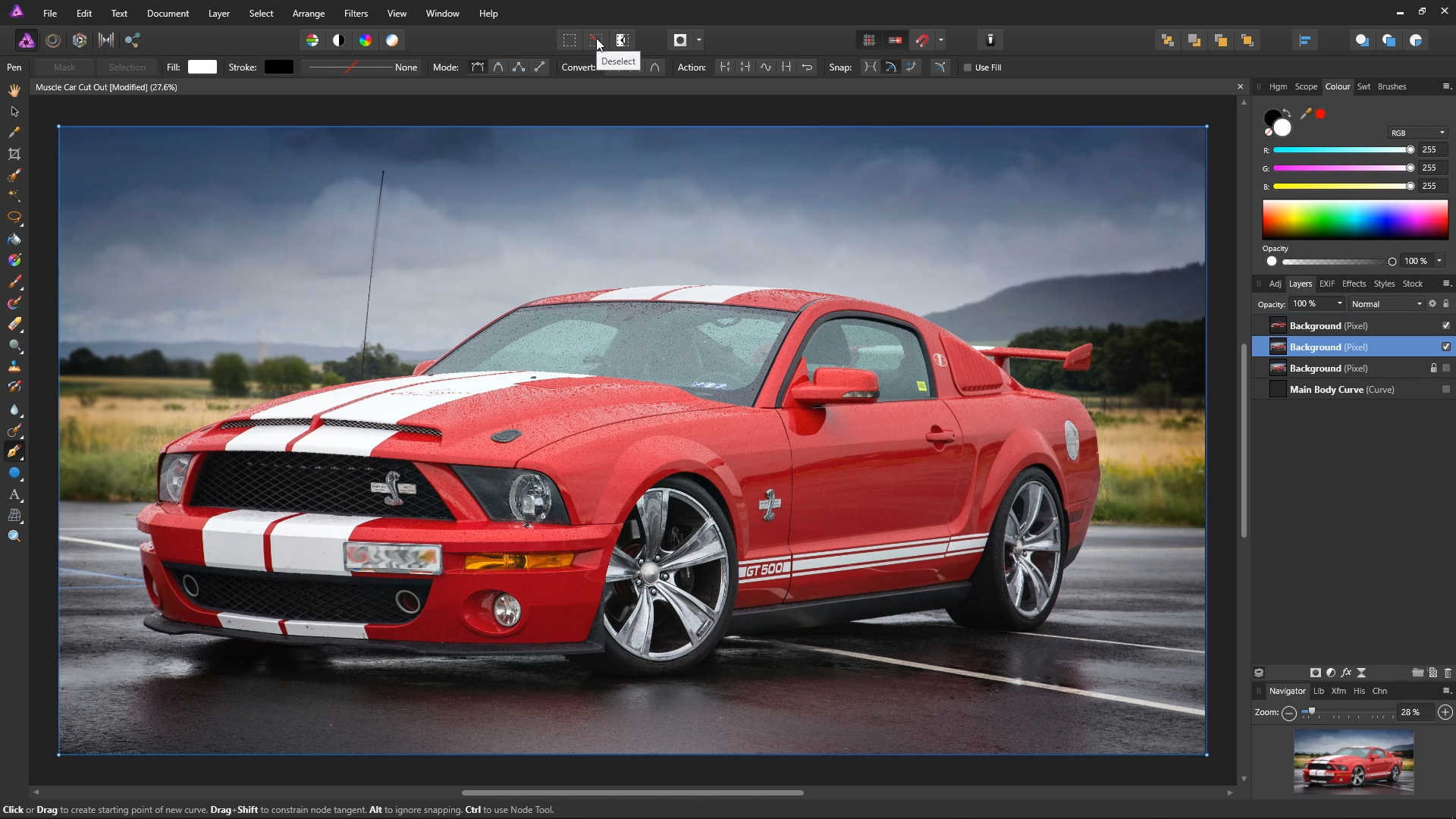This screenshot has width=1456, height=819.
Task: Select the Flood Fill tool
Action: pos(14,240)
